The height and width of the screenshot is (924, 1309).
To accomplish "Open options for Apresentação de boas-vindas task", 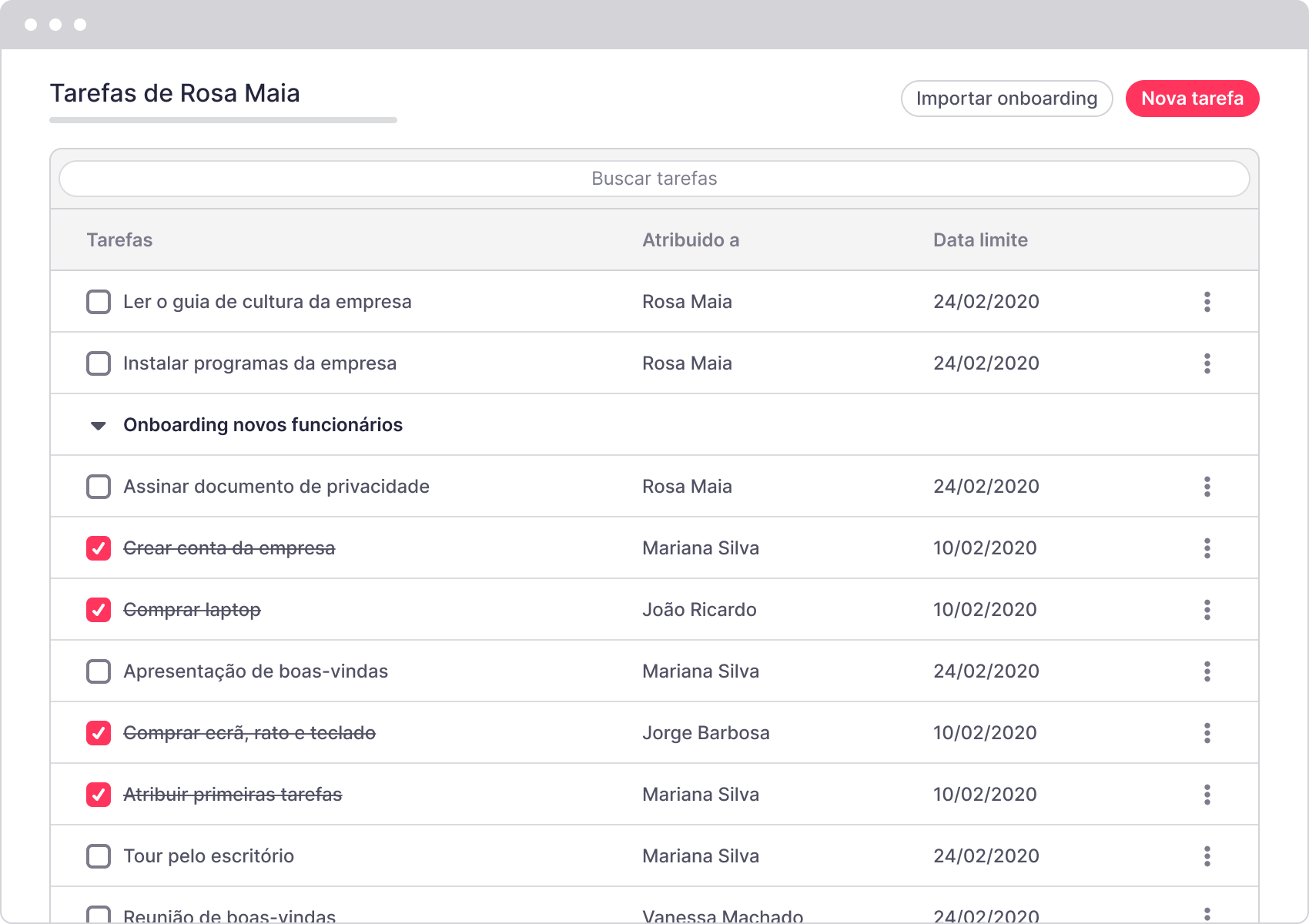I will pyautogui.click(x=1207, y=671).
